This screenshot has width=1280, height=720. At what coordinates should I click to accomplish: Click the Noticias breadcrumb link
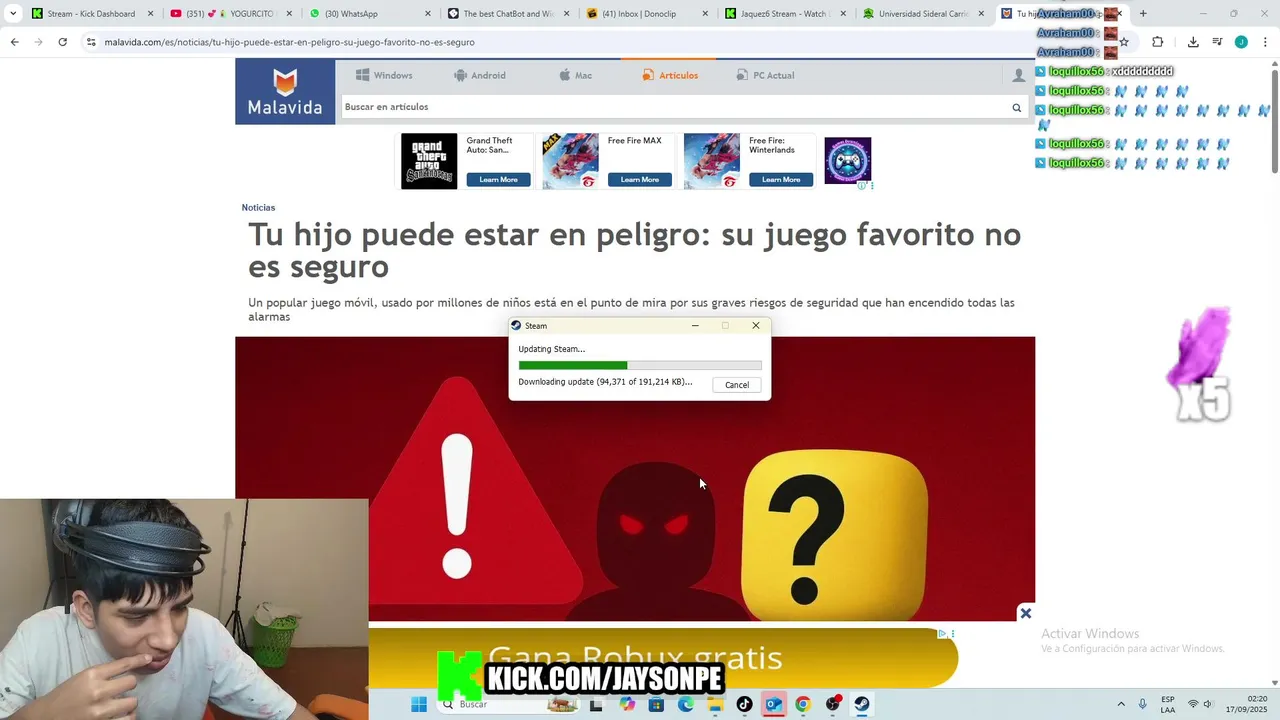258,208
